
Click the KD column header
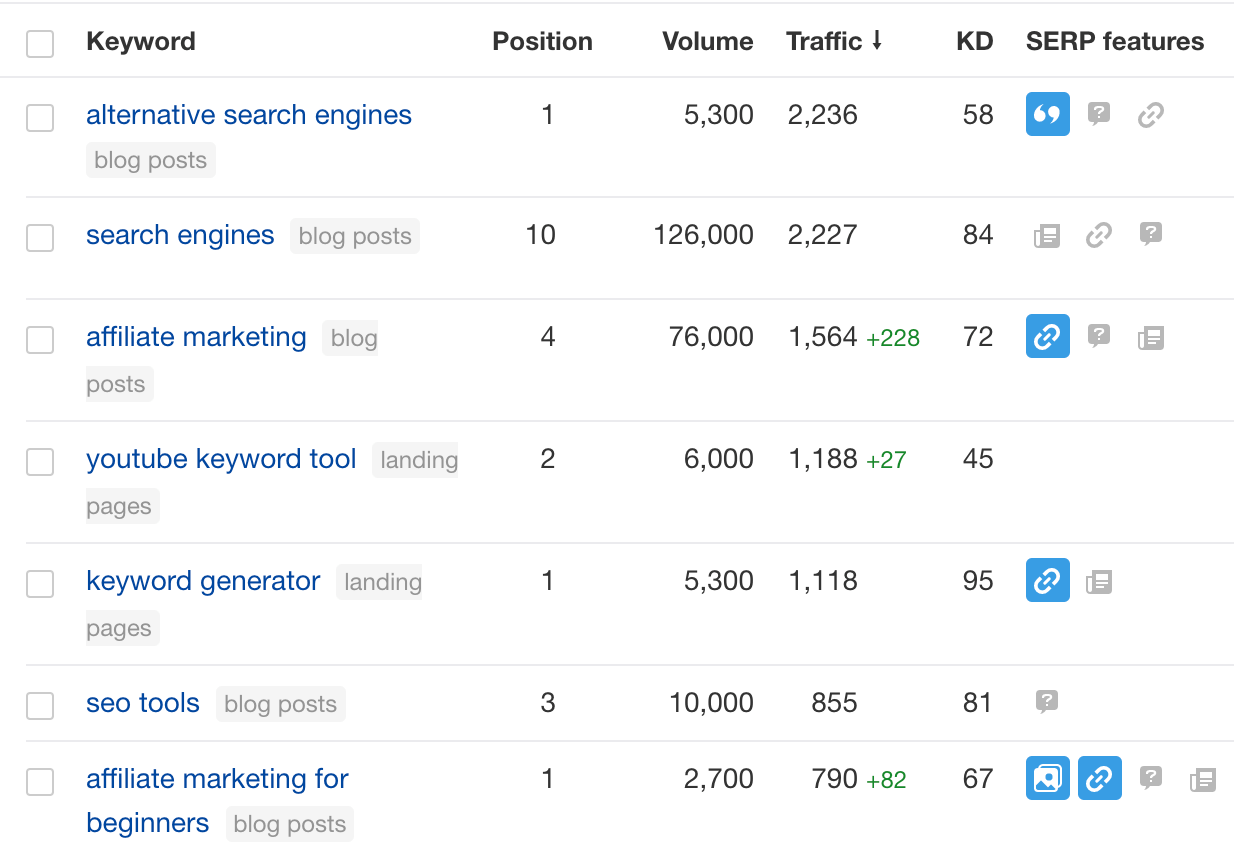click(974, 41)
